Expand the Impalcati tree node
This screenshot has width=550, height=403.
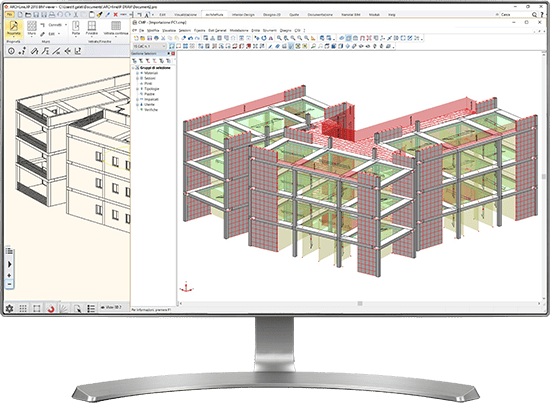coord(138,99)
